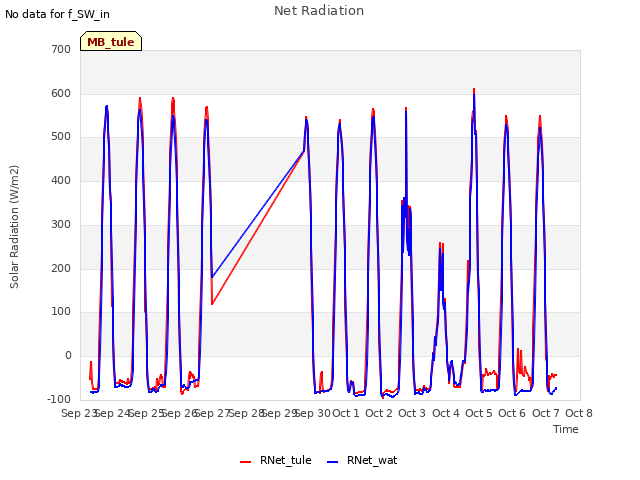Click the Sep 30 x-axis date label
The height and width of the screenshot is (480, 640).
click(313, 413)
